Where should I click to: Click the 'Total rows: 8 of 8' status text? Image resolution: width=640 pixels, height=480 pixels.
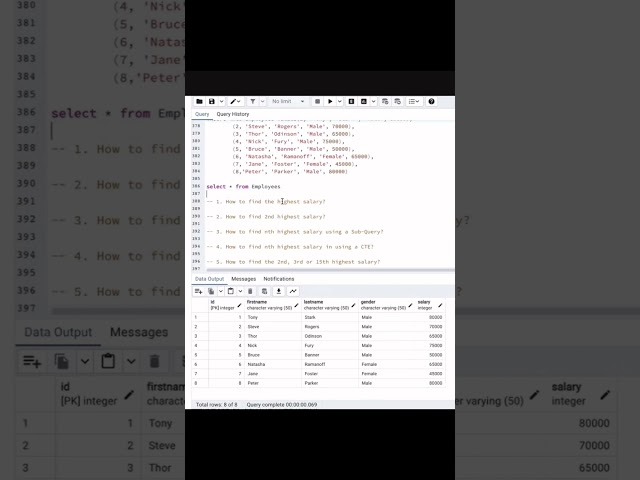coord(216,405)
